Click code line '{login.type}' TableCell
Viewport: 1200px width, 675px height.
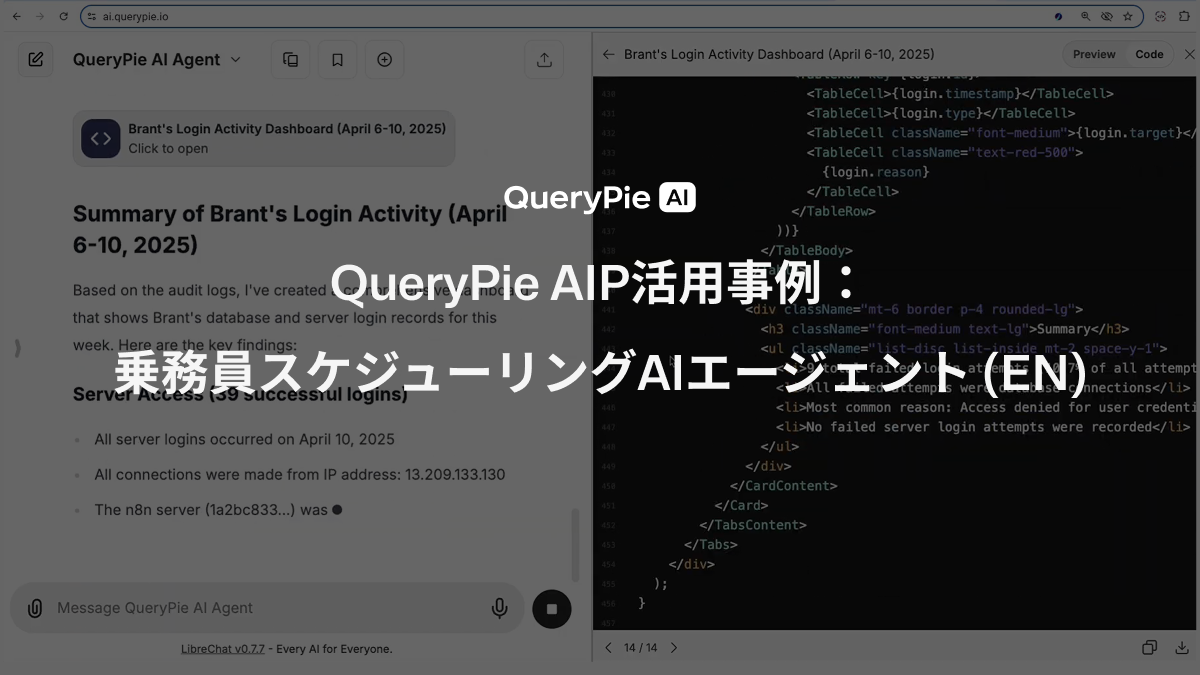(x=941, y=113)
